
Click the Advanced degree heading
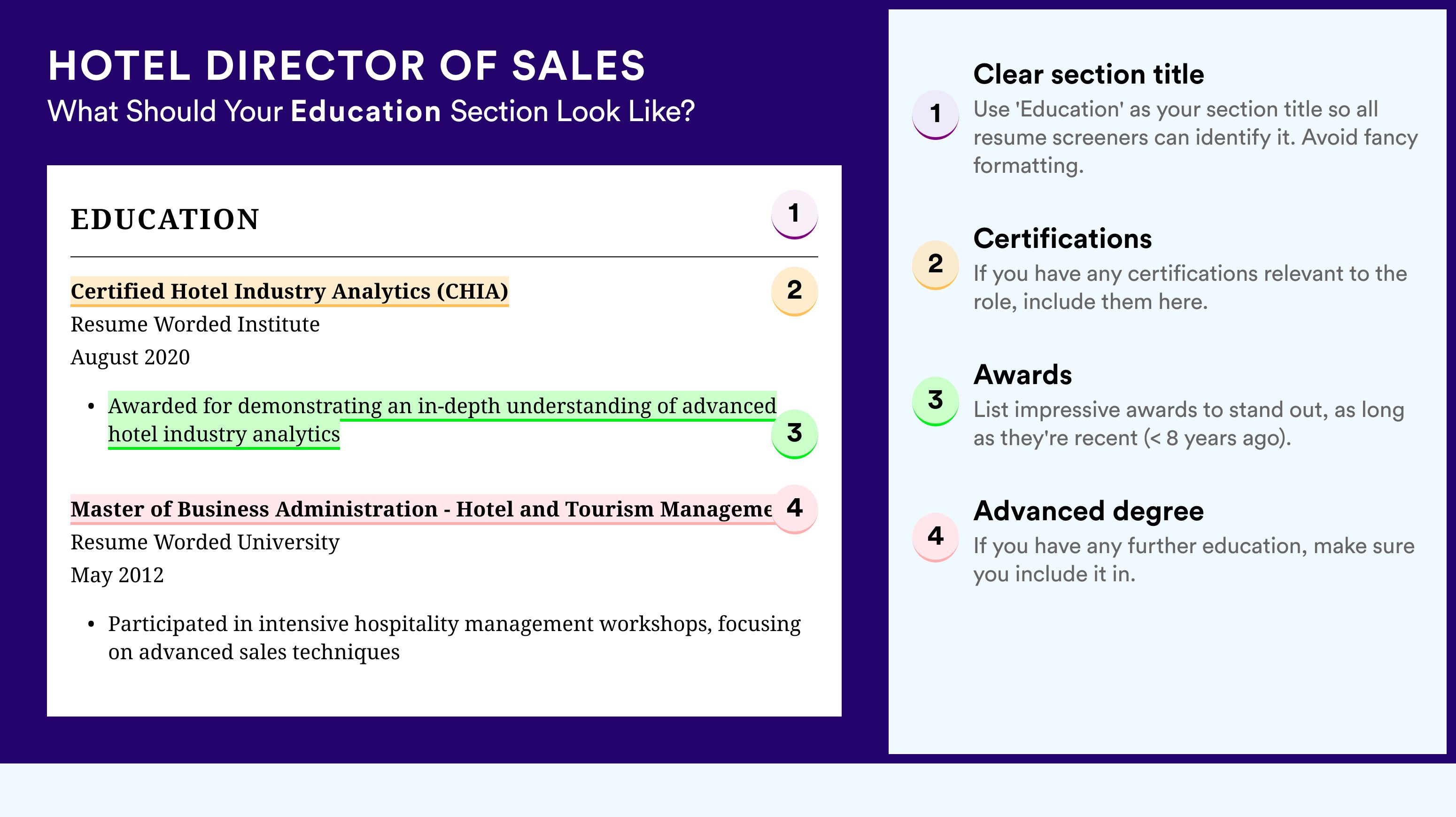(x=1089, y=511)
